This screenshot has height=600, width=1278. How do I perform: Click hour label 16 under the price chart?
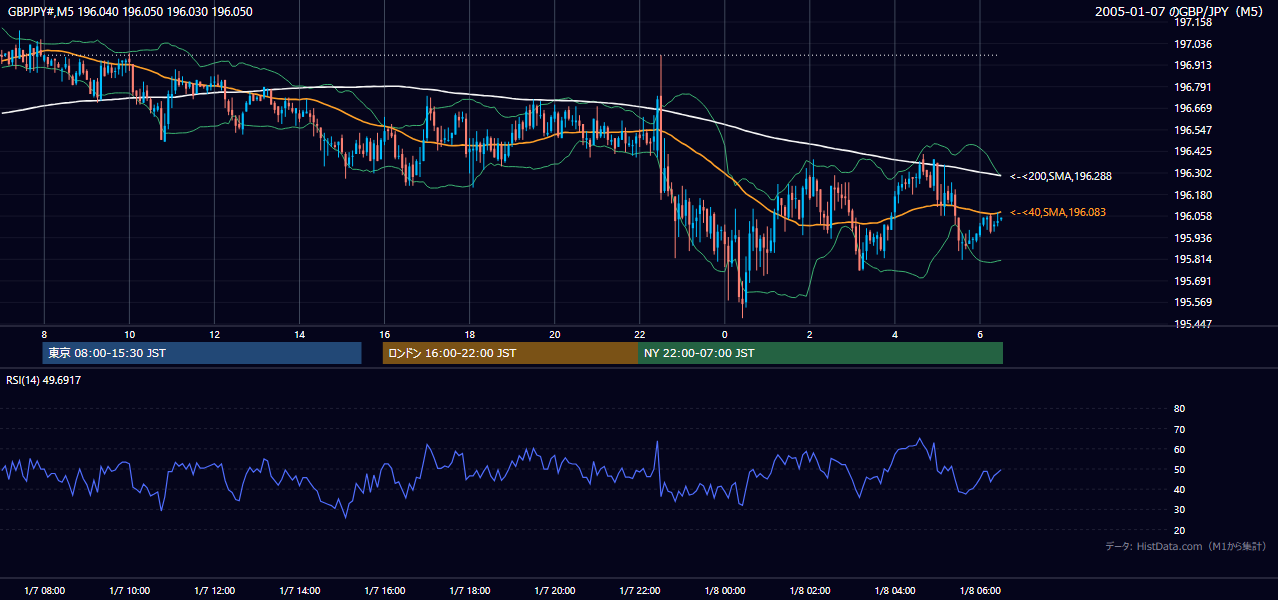(x=385, y=334)
